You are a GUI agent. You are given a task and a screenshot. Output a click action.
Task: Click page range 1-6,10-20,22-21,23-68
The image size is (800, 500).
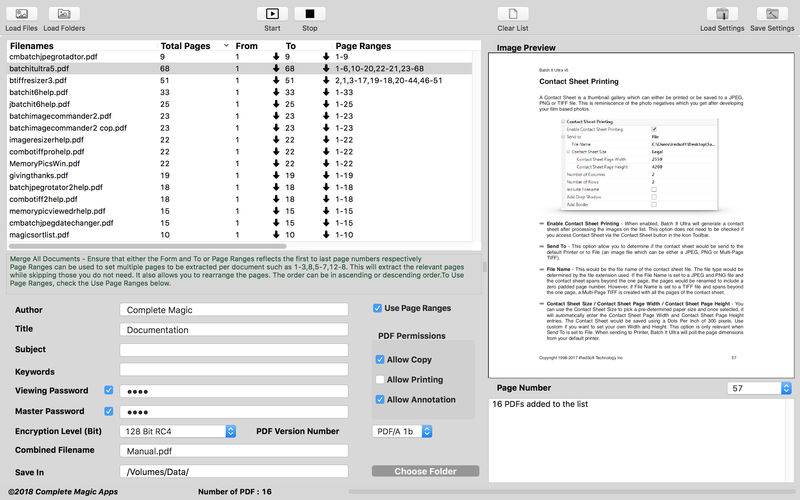coord(380,68)
